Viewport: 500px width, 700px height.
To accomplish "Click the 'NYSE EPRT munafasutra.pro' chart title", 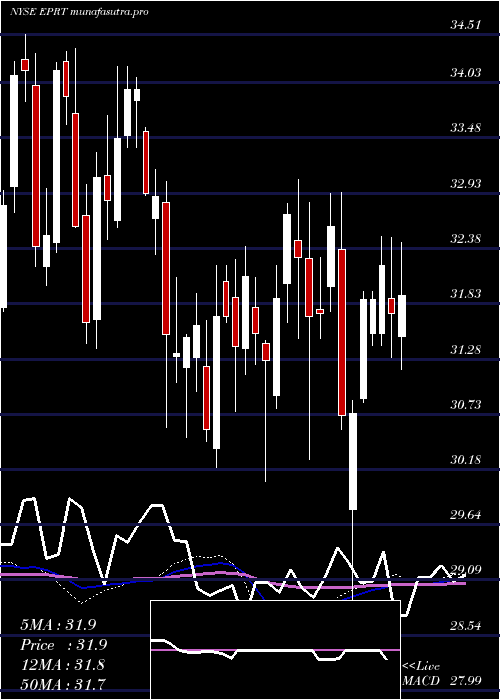I will pyautogui.click(x=79, y=12).
